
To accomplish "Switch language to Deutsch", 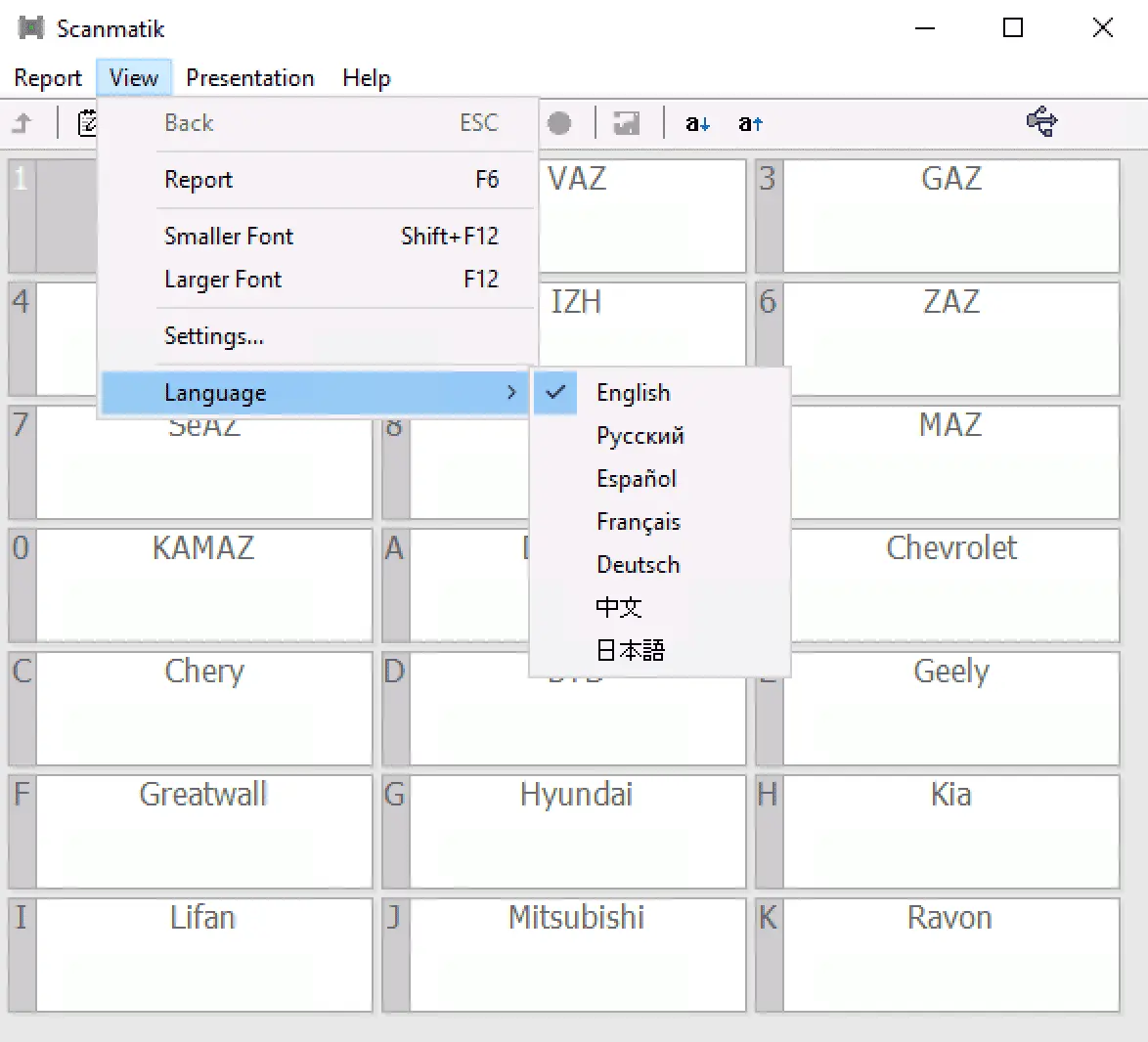I will pos(660,564).
